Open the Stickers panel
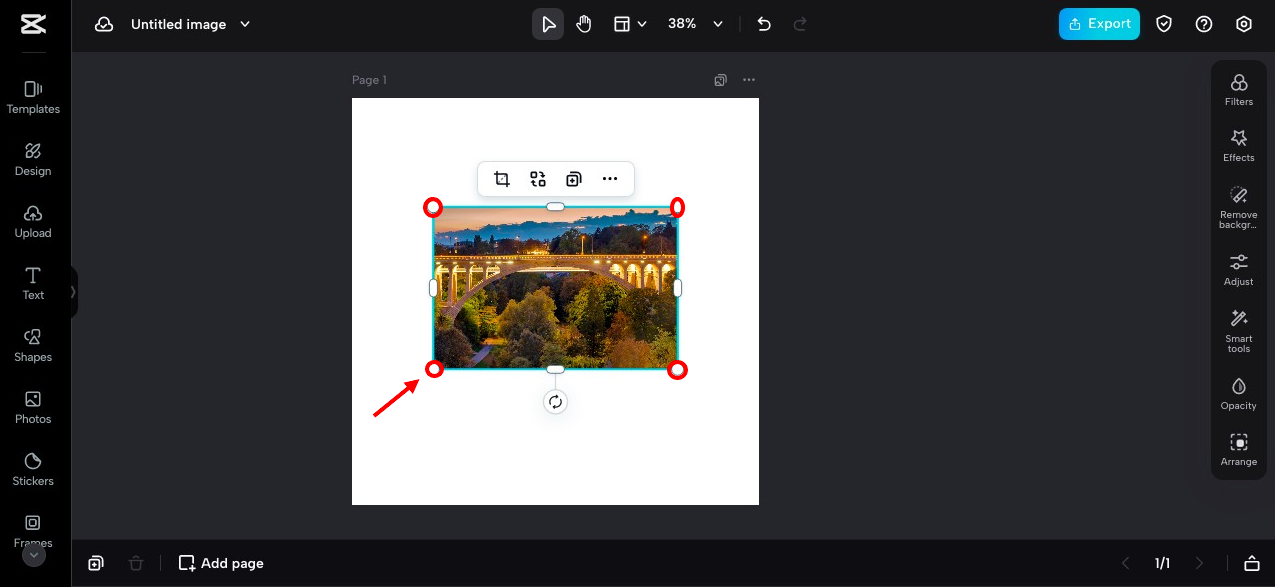The width and height of the screenshot is (1275, 587). pyautogui.click(x=33, y=469)
